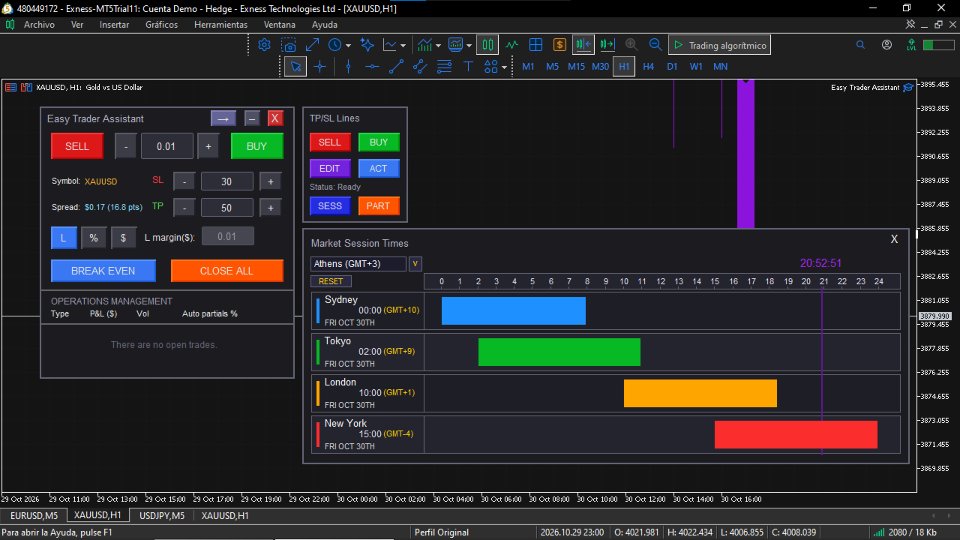Click RESET in Market Session Times
Image resolution: width=960 pixels, height=540 pixels.
(x=331, y=281)
